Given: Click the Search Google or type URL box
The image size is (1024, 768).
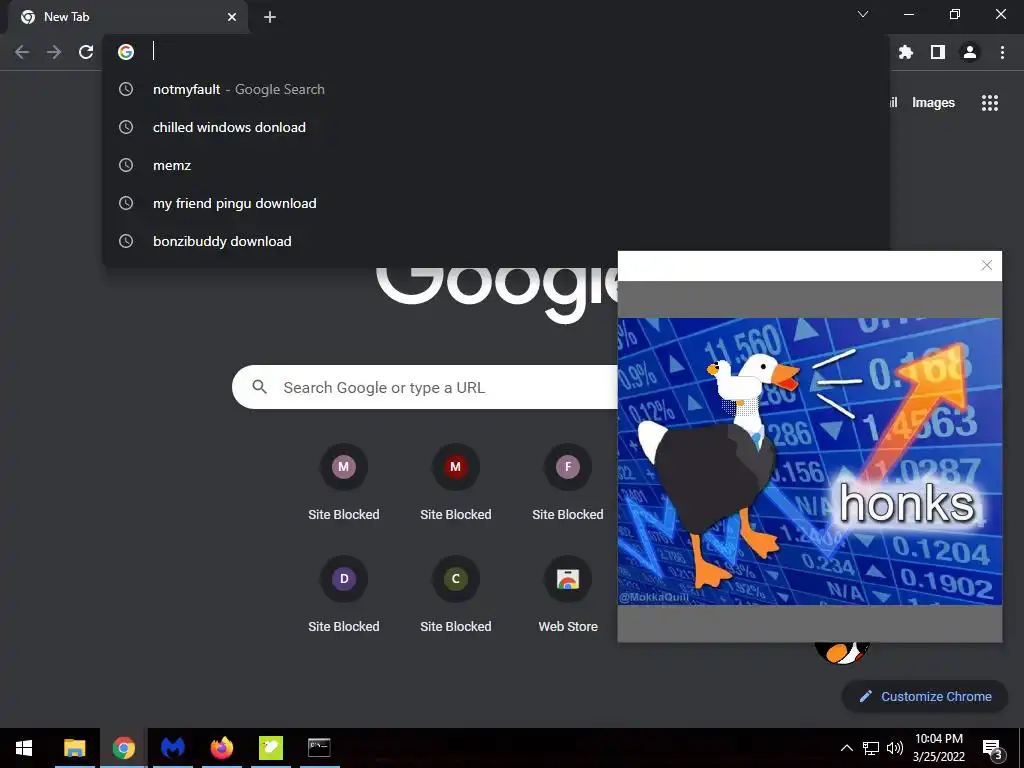Looking at the screenshot, I should [x=424, y=387].
